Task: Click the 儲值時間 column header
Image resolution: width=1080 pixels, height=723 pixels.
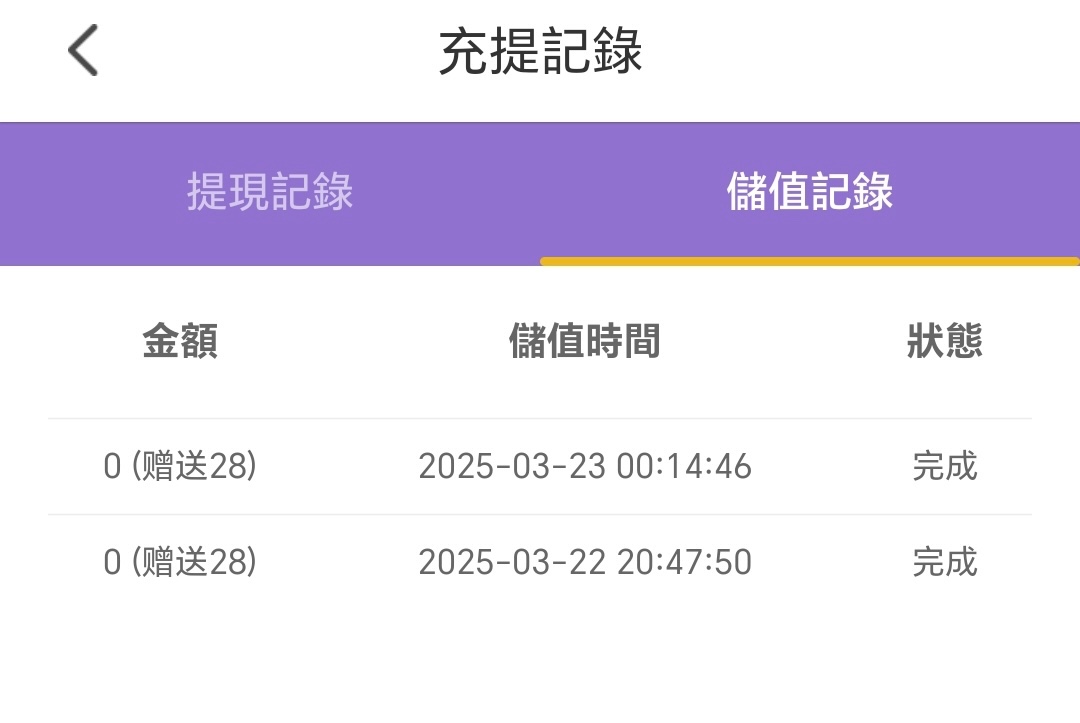Action: tap(584, 341)
